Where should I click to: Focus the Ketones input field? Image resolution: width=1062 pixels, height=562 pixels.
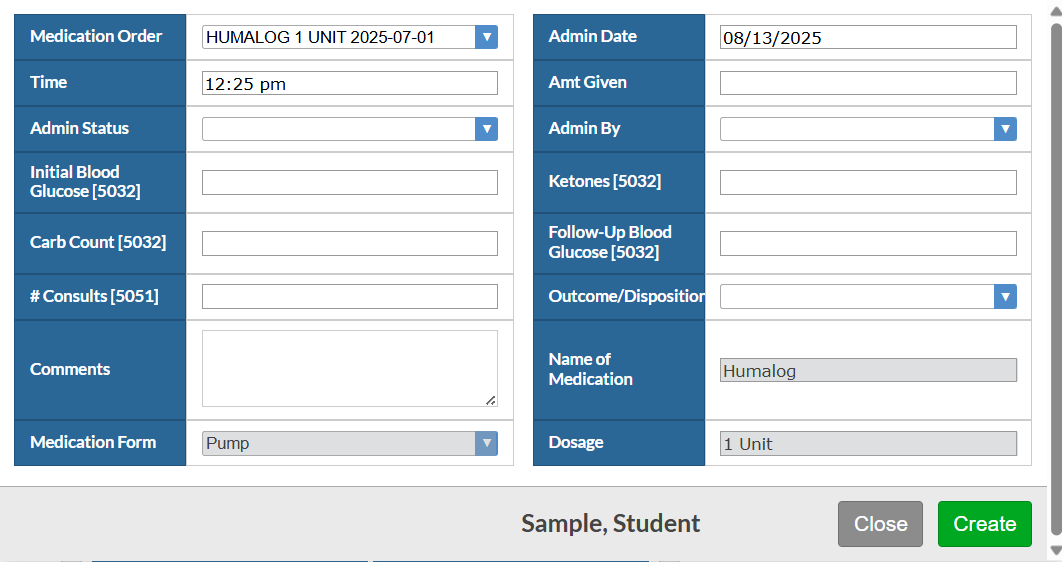pyautogui.click(x=868, y=183)
